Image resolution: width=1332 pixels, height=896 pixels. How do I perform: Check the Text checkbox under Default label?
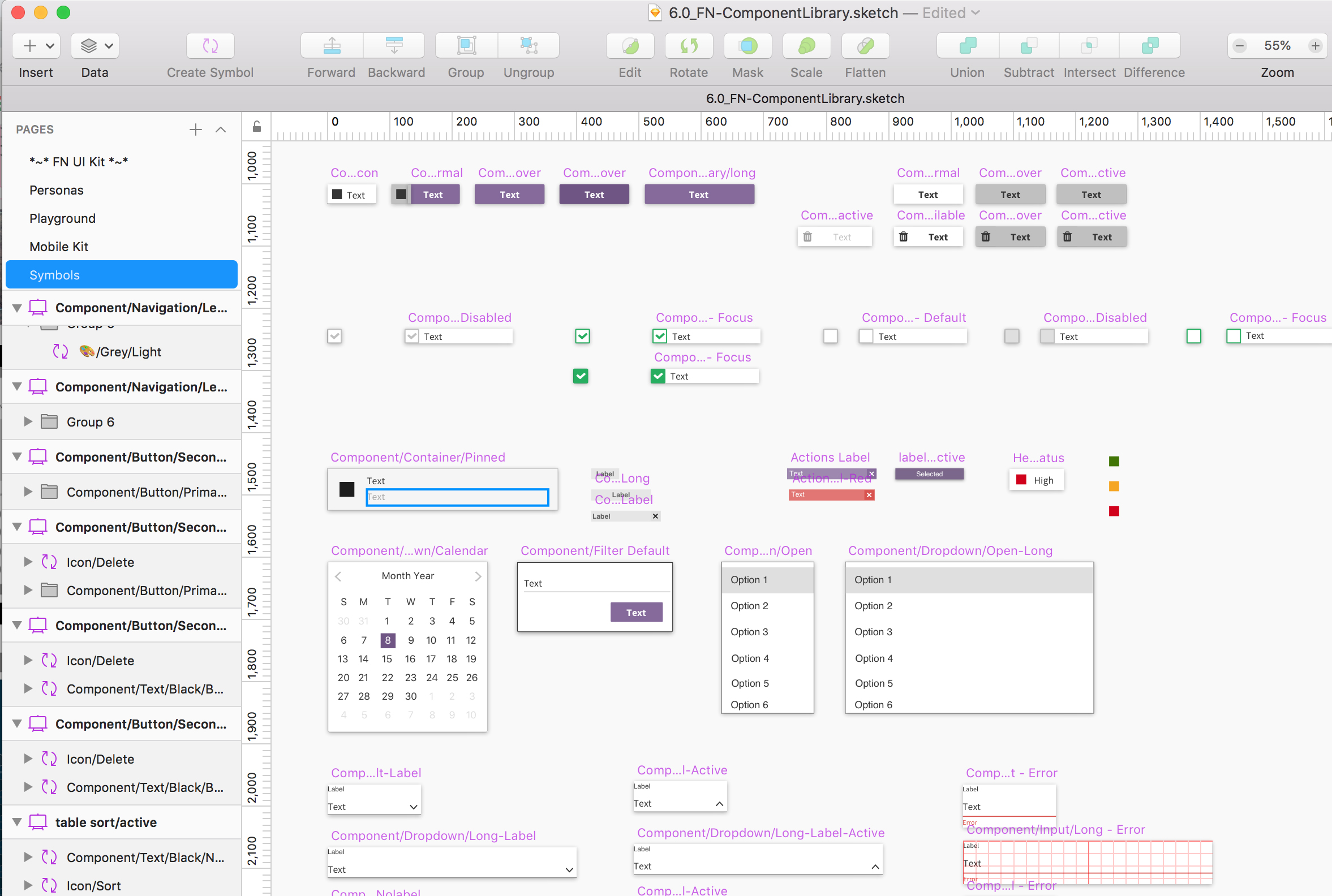click(866, 336)
